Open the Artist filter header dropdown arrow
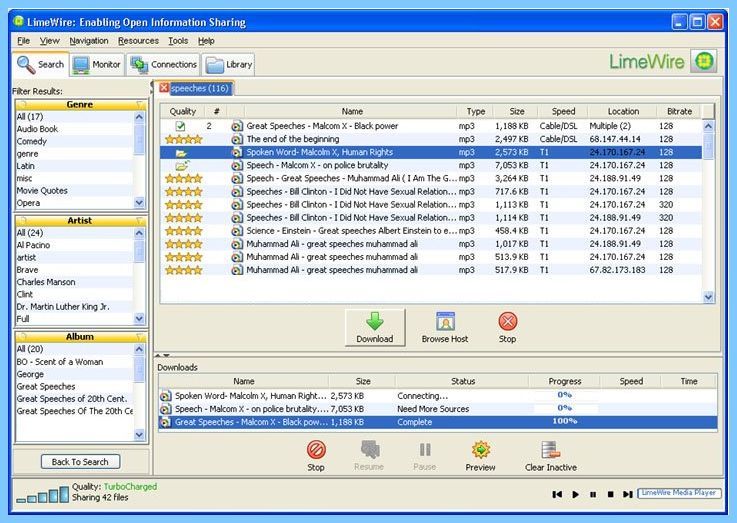Viewport: 737px width, 523px height. [x=140, y=220]
